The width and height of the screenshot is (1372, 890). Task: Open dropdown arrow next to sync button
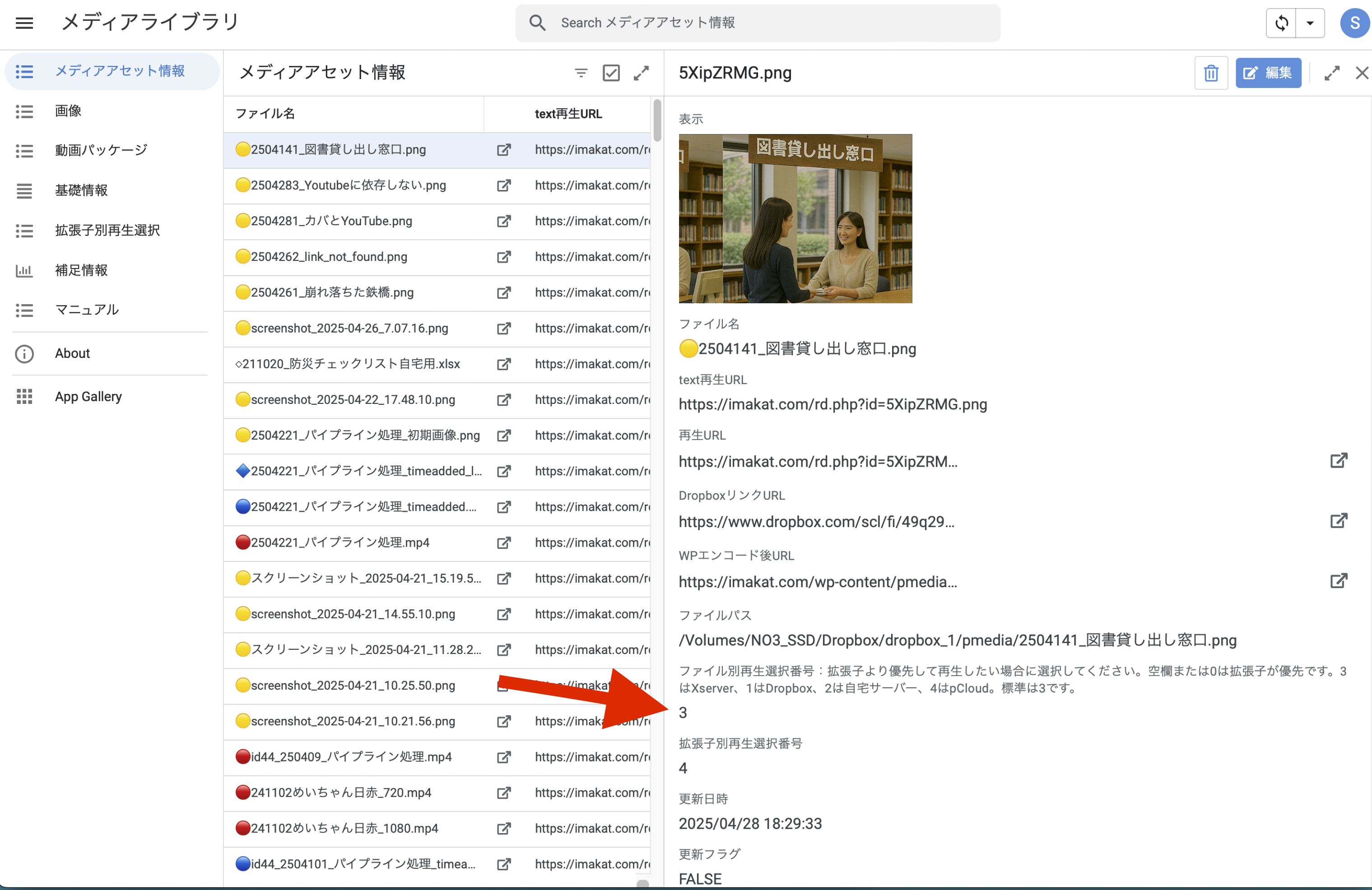[1310, 23]
